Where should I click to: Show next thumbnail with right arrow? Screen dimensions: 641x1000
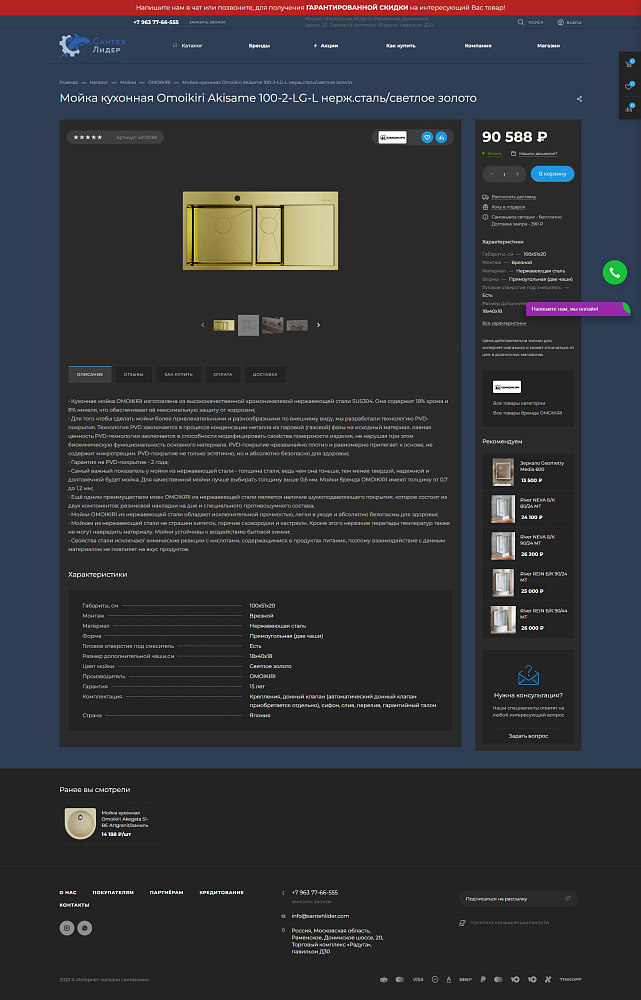pyautogui.click(x=318, y=325)
